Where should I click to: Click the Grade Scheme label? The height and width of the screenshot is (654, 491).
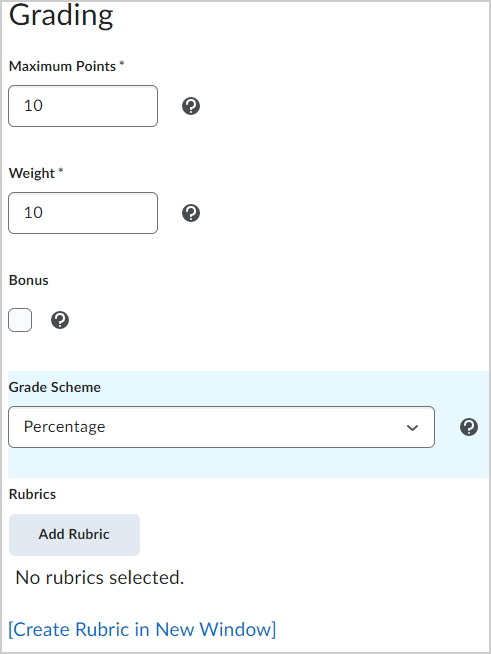55,387
